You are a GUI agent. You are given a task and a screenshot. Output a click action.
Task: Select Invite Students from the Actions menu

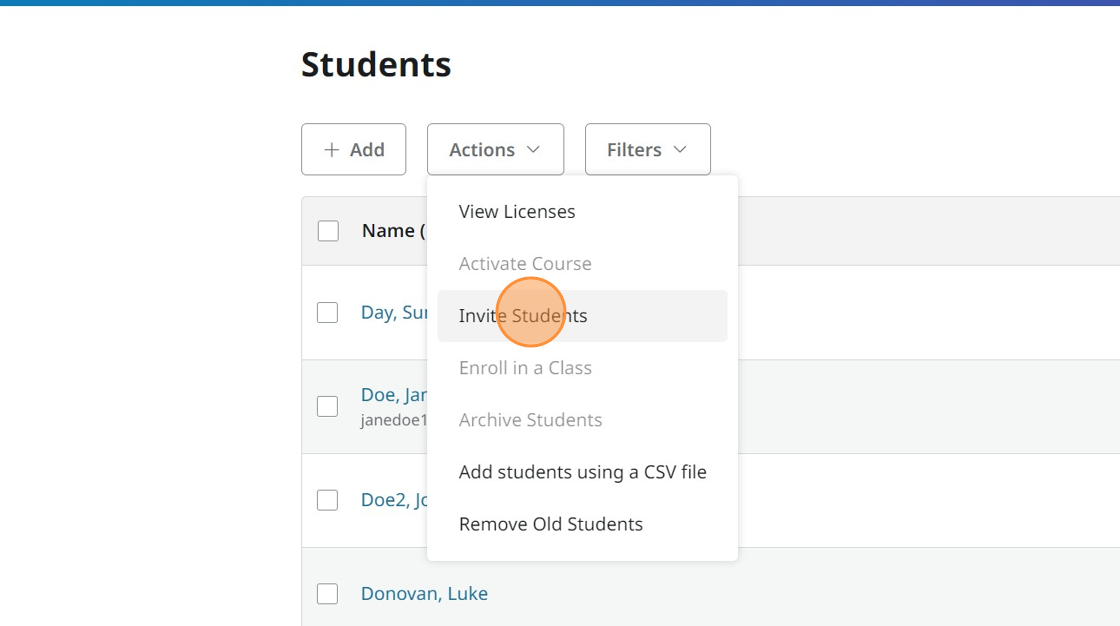tap(522, 315)
